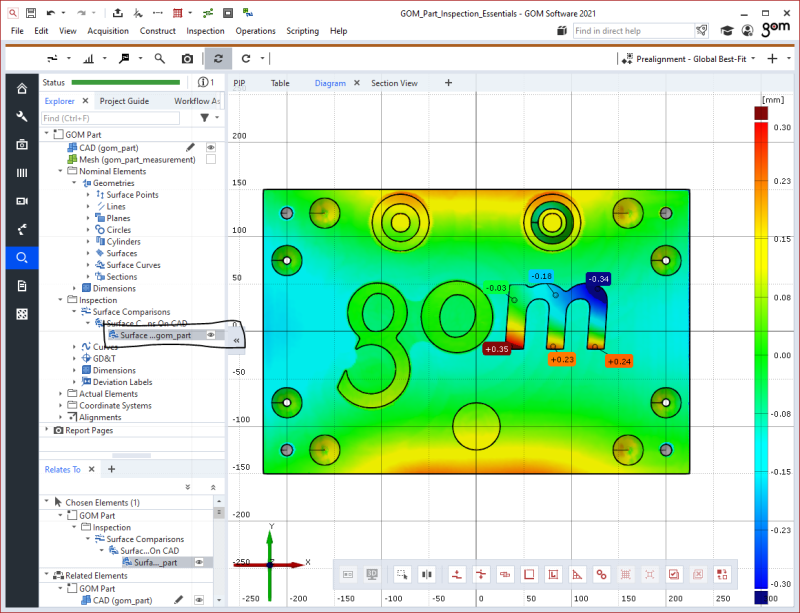
Task: Click the collapse panel double-arrow button
Action: [x=236, y=340]
